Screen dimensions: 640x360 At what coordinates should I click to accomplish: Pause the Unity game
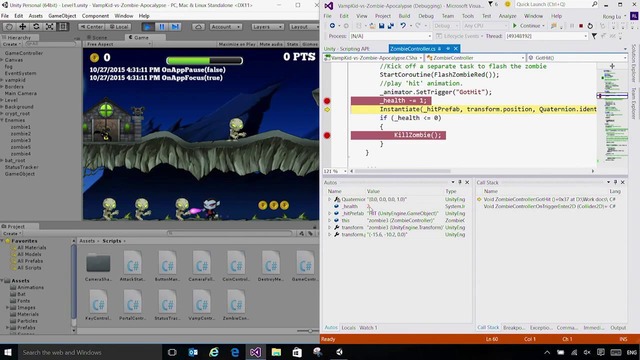pos(162,27)
